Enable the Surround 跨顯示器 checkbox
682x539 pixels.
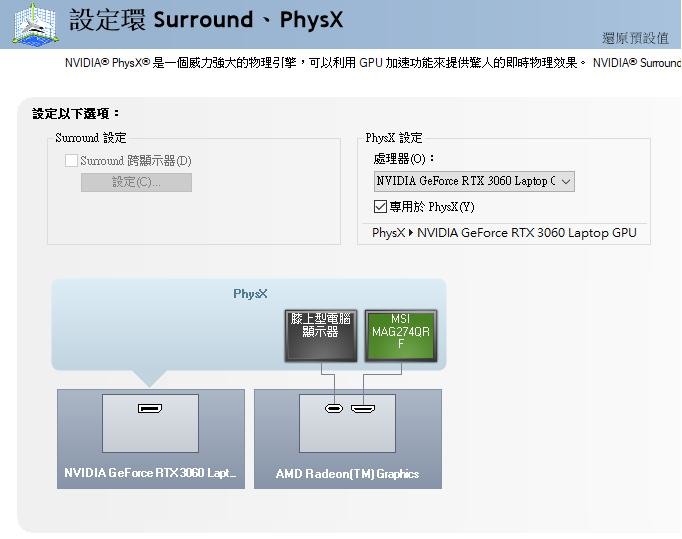[71, 161]
